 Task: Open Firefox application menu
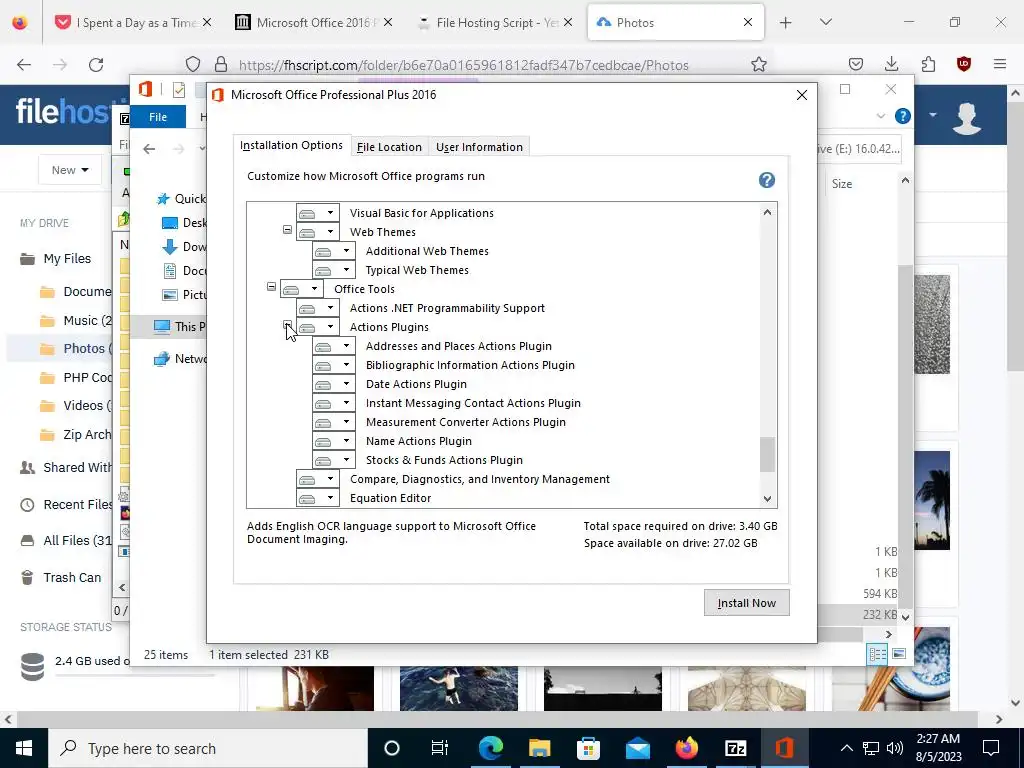click(x=1000, y=64)
